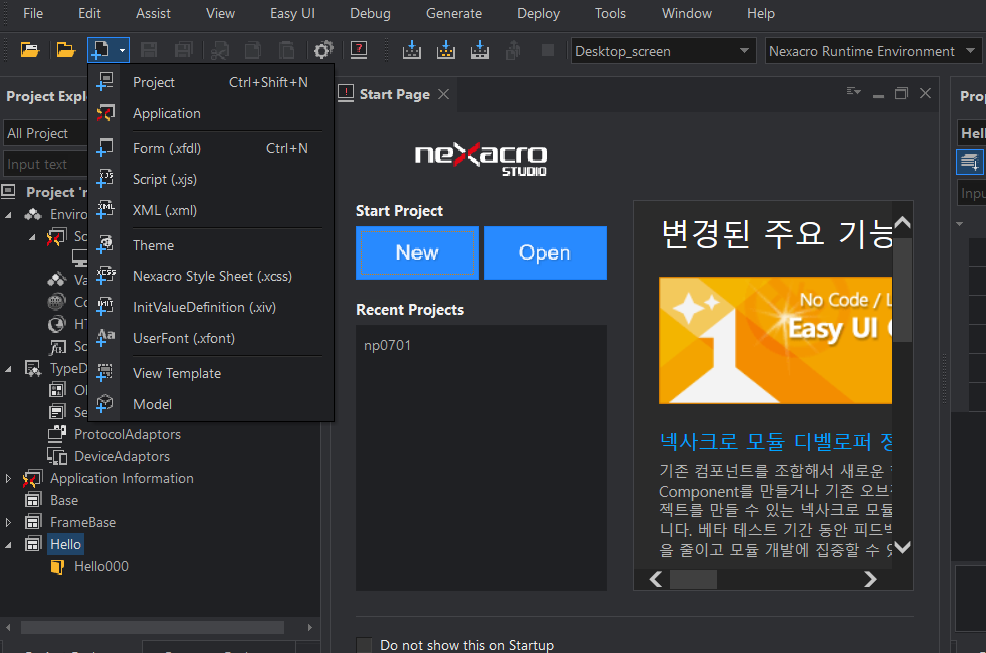Screen dimensions: 986x653
Task: Open the Korean Nexacro module developer link
Action: tap(776, 442)
